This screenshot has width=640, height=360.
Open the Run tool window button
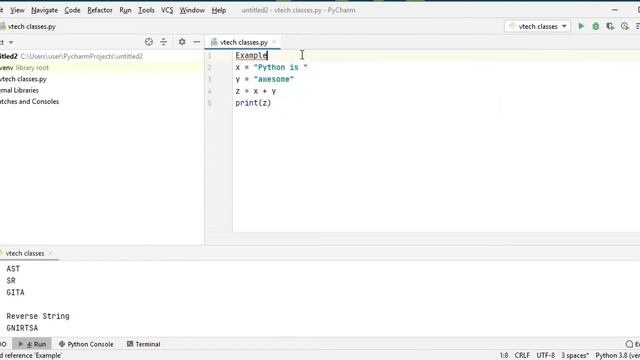(32, 344)
